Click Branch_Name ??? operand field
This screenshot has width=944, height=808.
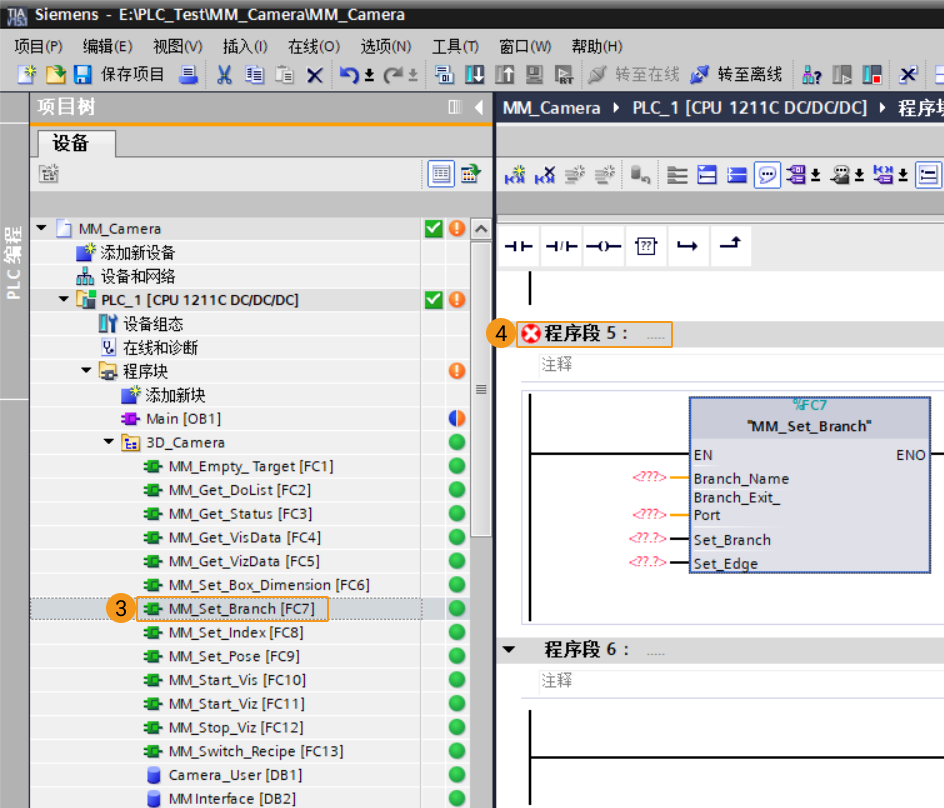(649, 477)
